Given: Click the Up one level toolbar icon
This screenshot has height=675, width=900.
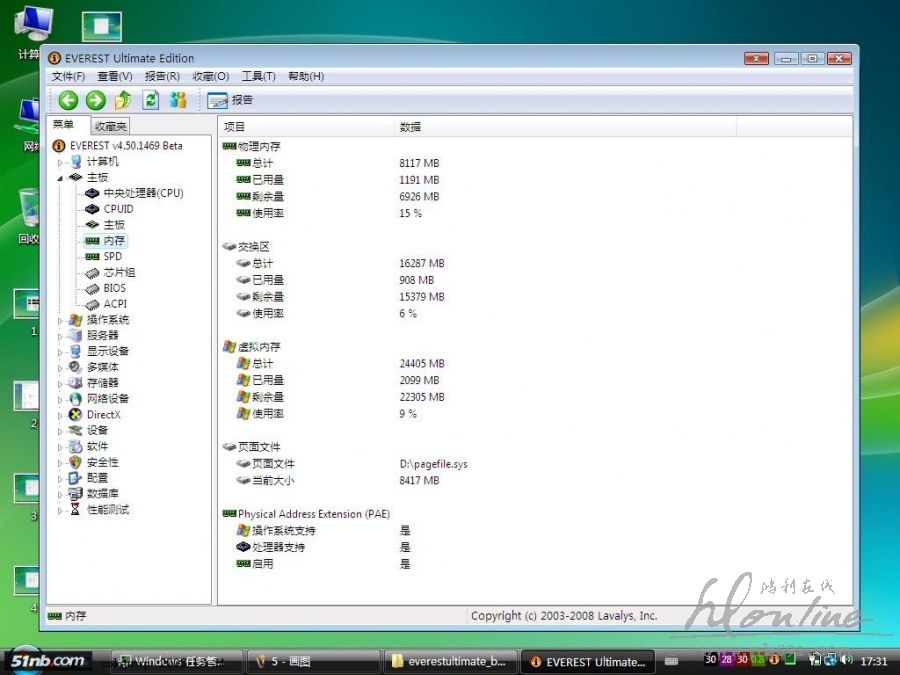Looking at the screenshot, I should [123, 100].
